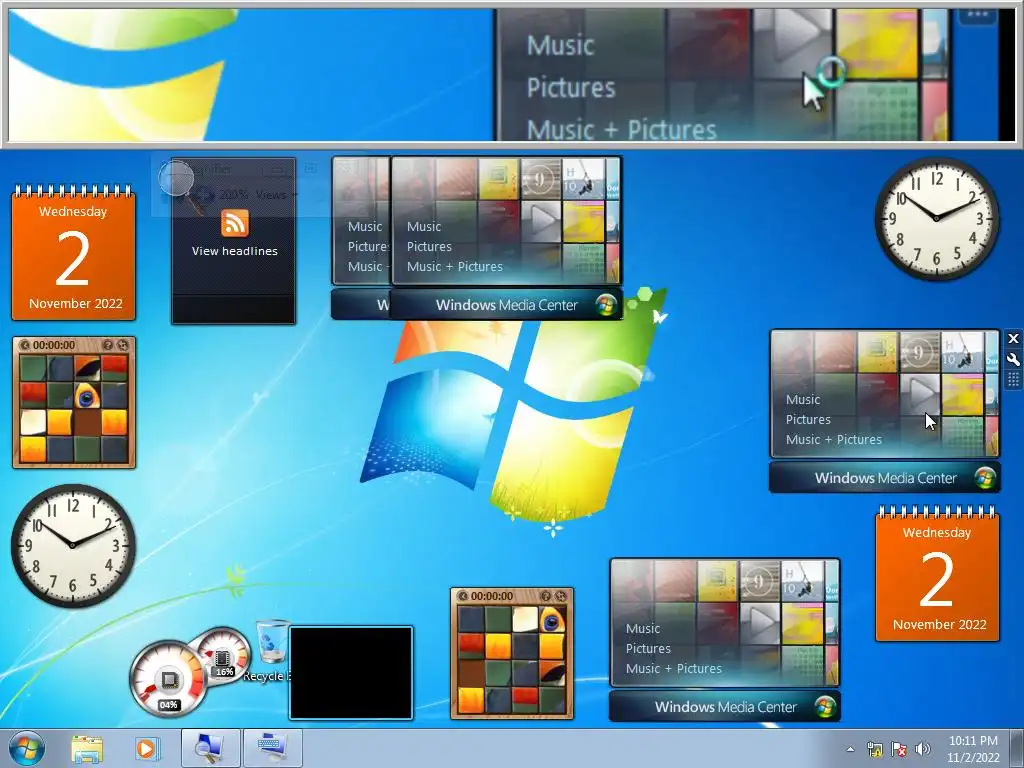Click the orange RSS feed icon
Viewport: 1024px width, 768px height.
click(x=234, y=223)
